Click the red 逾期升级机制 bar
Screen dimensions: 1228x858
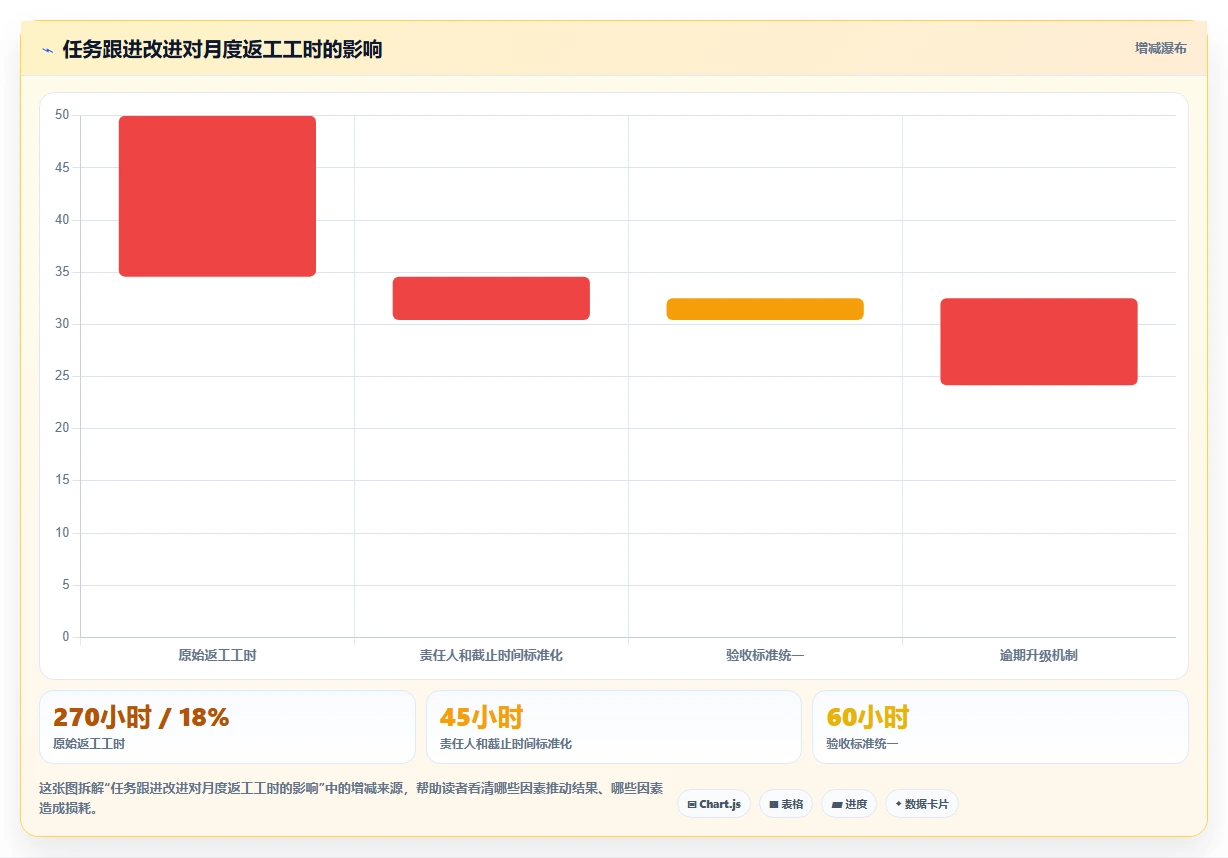(1039, 341)
